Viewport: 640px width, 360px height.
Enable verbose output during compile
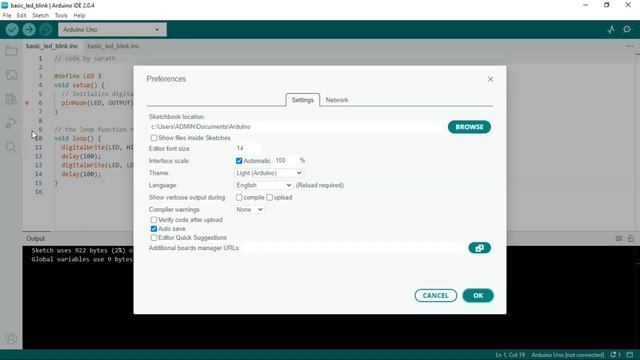(x=239, y=198)
